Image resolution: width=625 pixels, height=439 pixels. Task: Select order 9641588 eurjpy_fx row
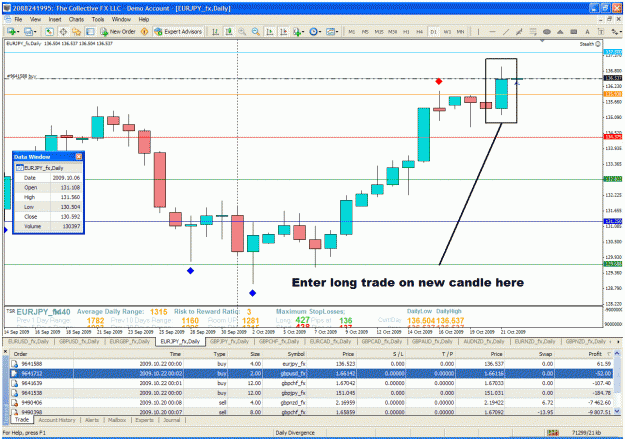(312, 364)
